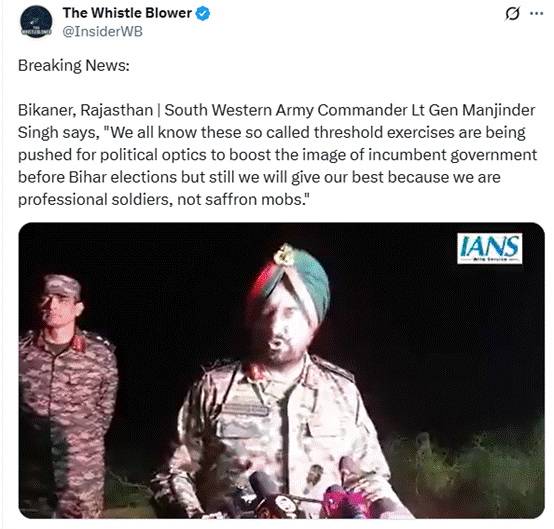Open the tweet's more options menu
This screenshot has width=554, height=529.
coord(536,14)
